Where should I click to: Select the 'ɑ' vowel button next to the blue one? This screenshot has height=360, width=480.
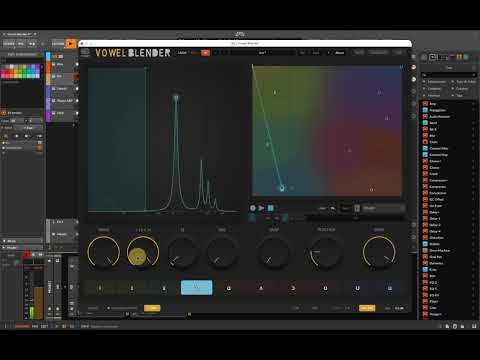tap(229, 288)
